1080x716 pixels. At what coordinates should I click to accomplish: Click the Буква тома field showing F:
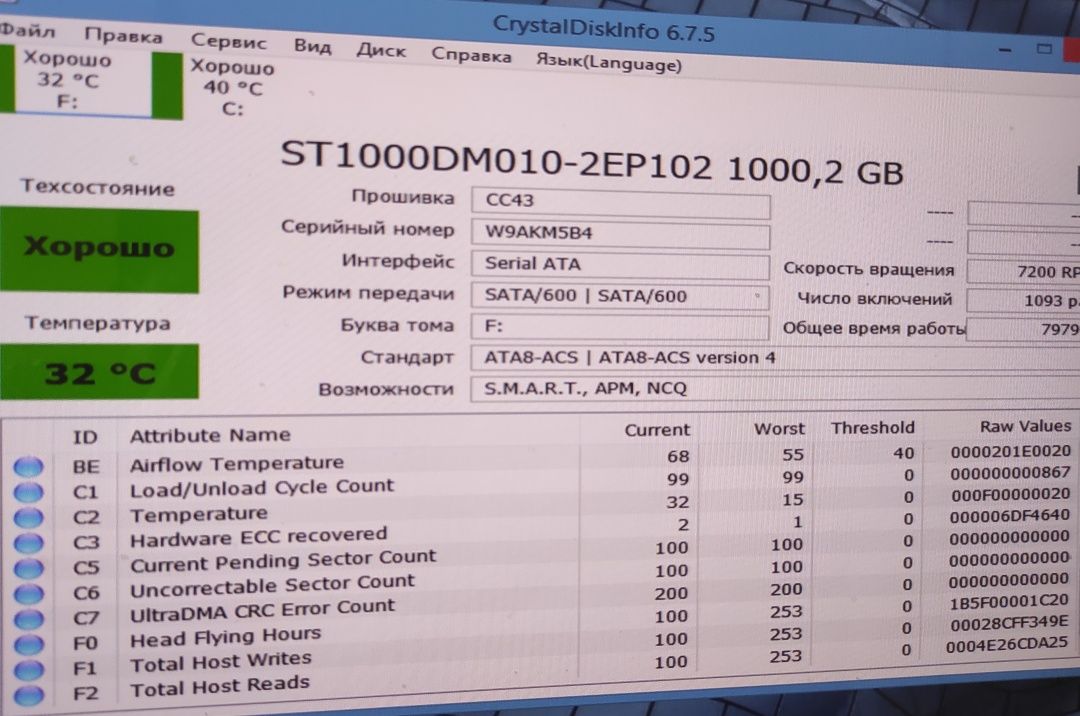tap(621, 326)
